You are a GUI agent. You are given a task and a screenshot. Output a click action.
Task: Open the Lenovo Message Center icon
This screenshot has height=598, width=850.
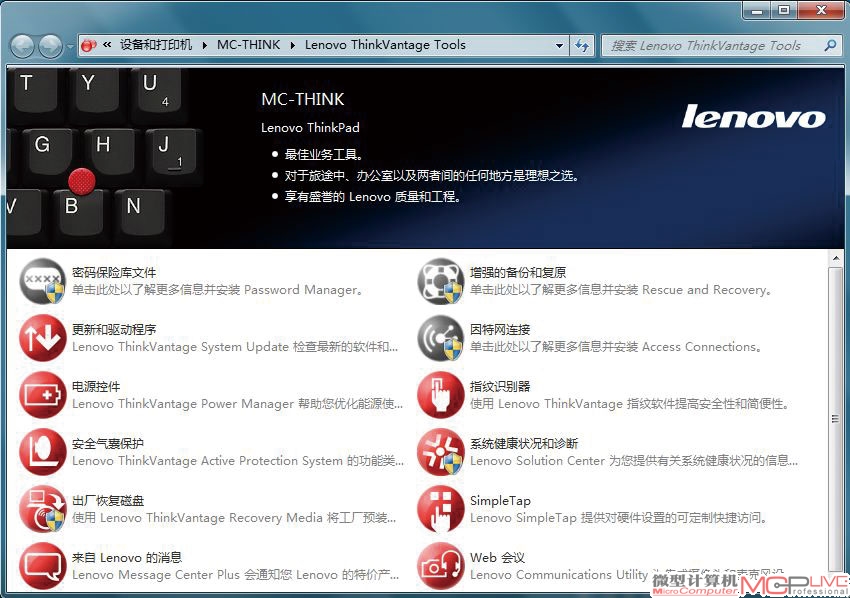click(x=42, y=566)
